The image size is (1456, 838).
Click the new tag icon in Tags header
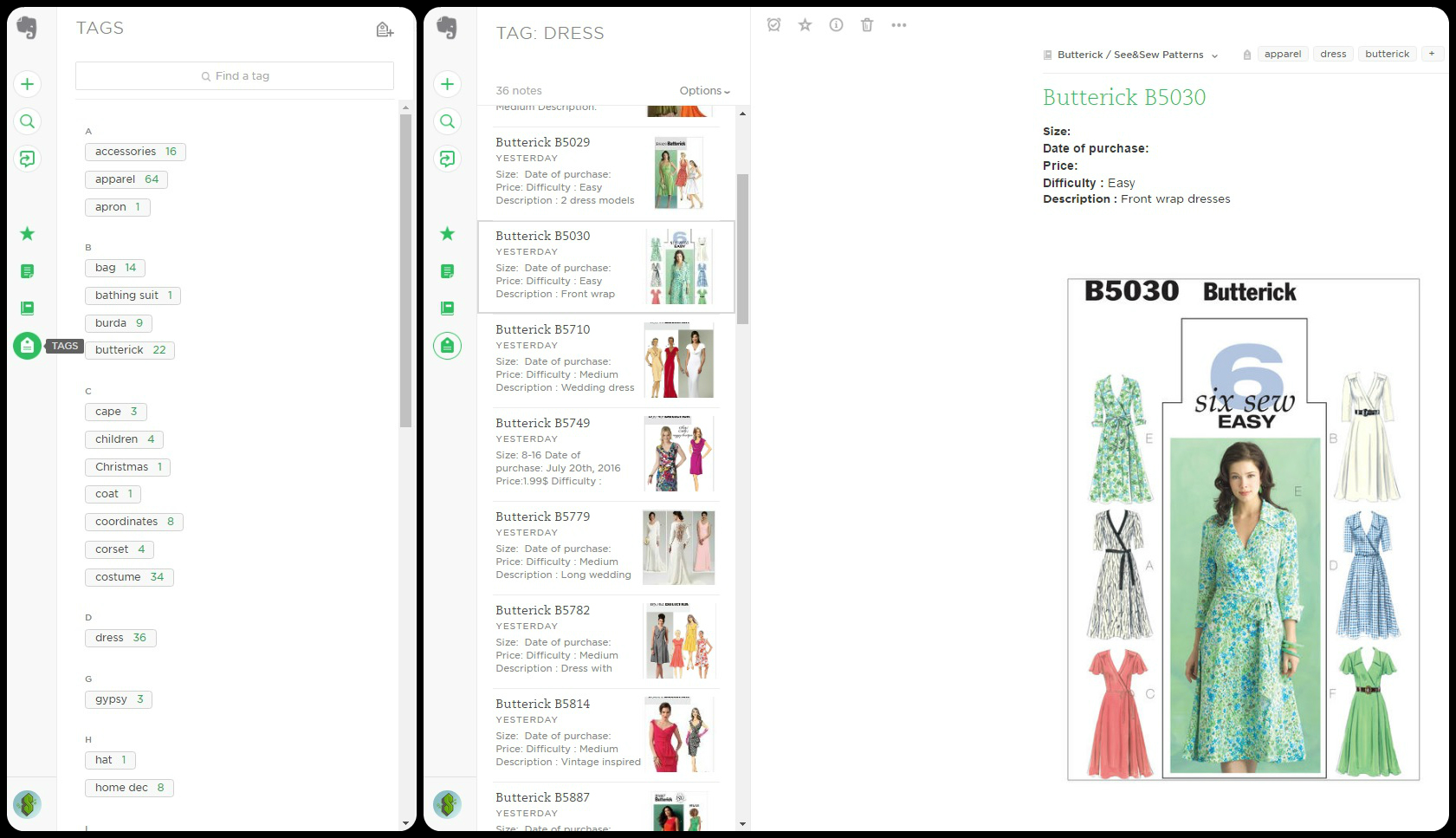tap(385, 30)
